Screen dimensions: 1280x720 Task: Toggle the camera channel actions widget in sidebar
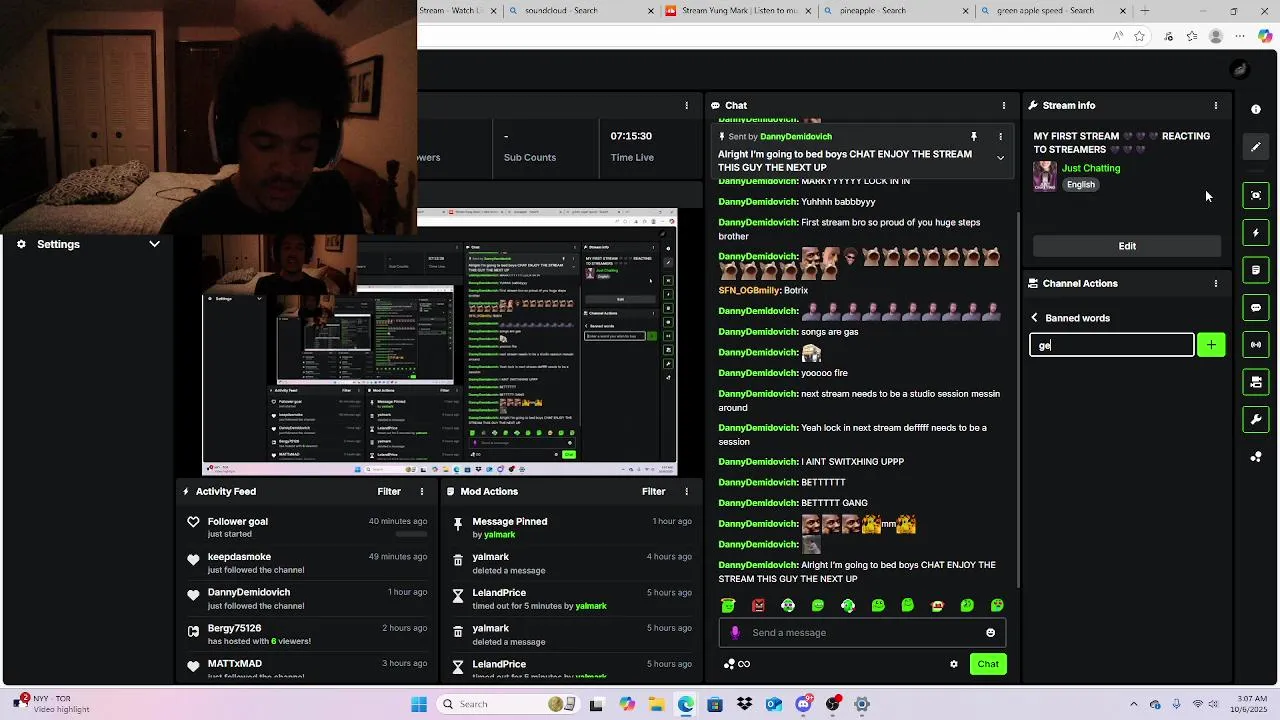tap(1256, 382)
